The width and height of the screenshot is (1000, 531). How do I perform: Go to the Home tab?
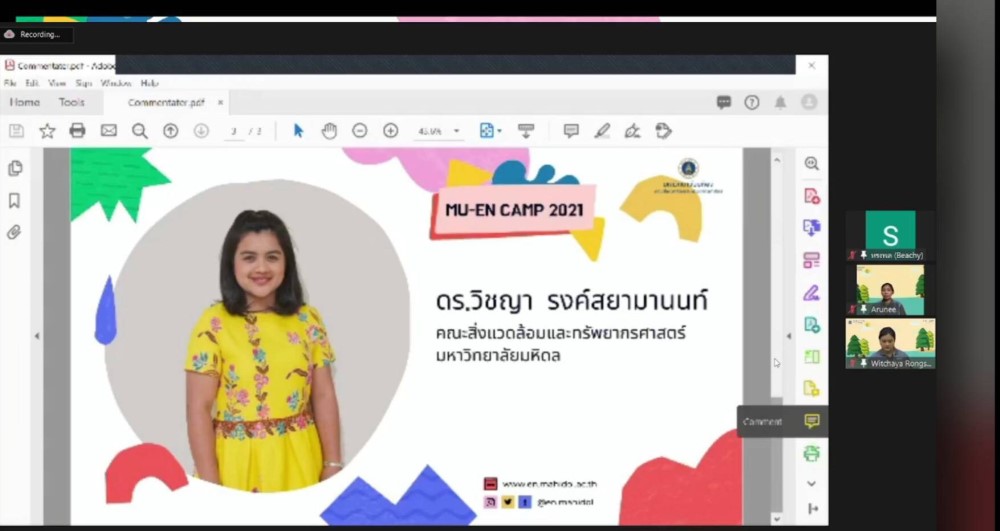pos(25,102)
